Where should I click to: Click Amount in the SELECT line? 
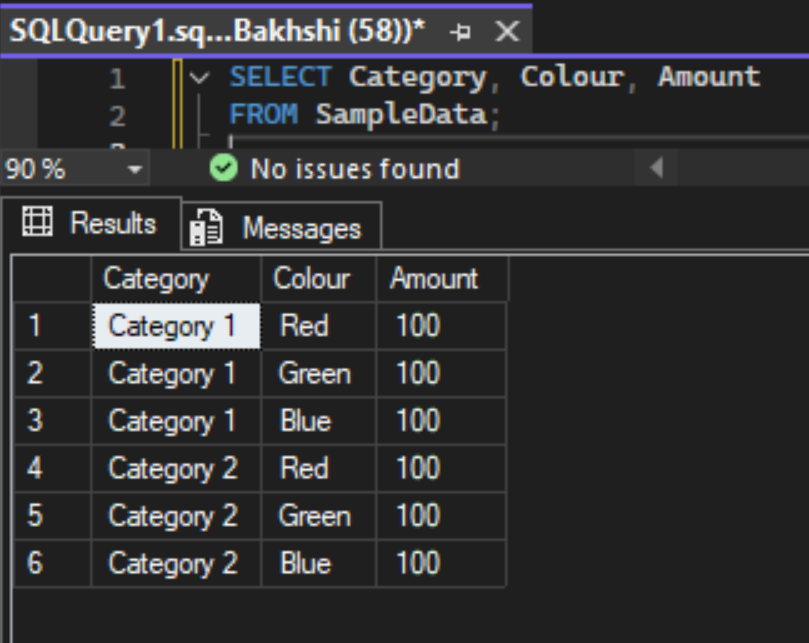(x=709, y=77)
